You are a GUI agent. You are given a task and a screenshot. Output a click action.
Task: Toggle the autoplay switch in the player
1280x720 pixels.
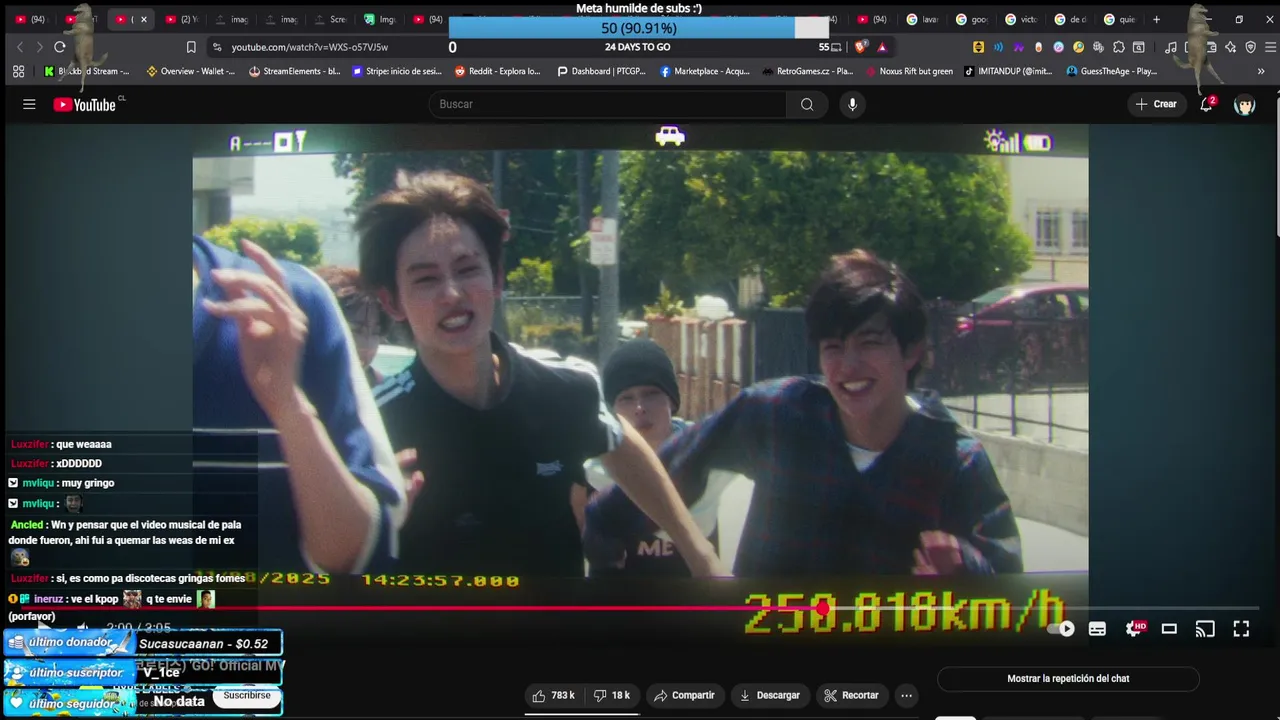click(1062, 629)
